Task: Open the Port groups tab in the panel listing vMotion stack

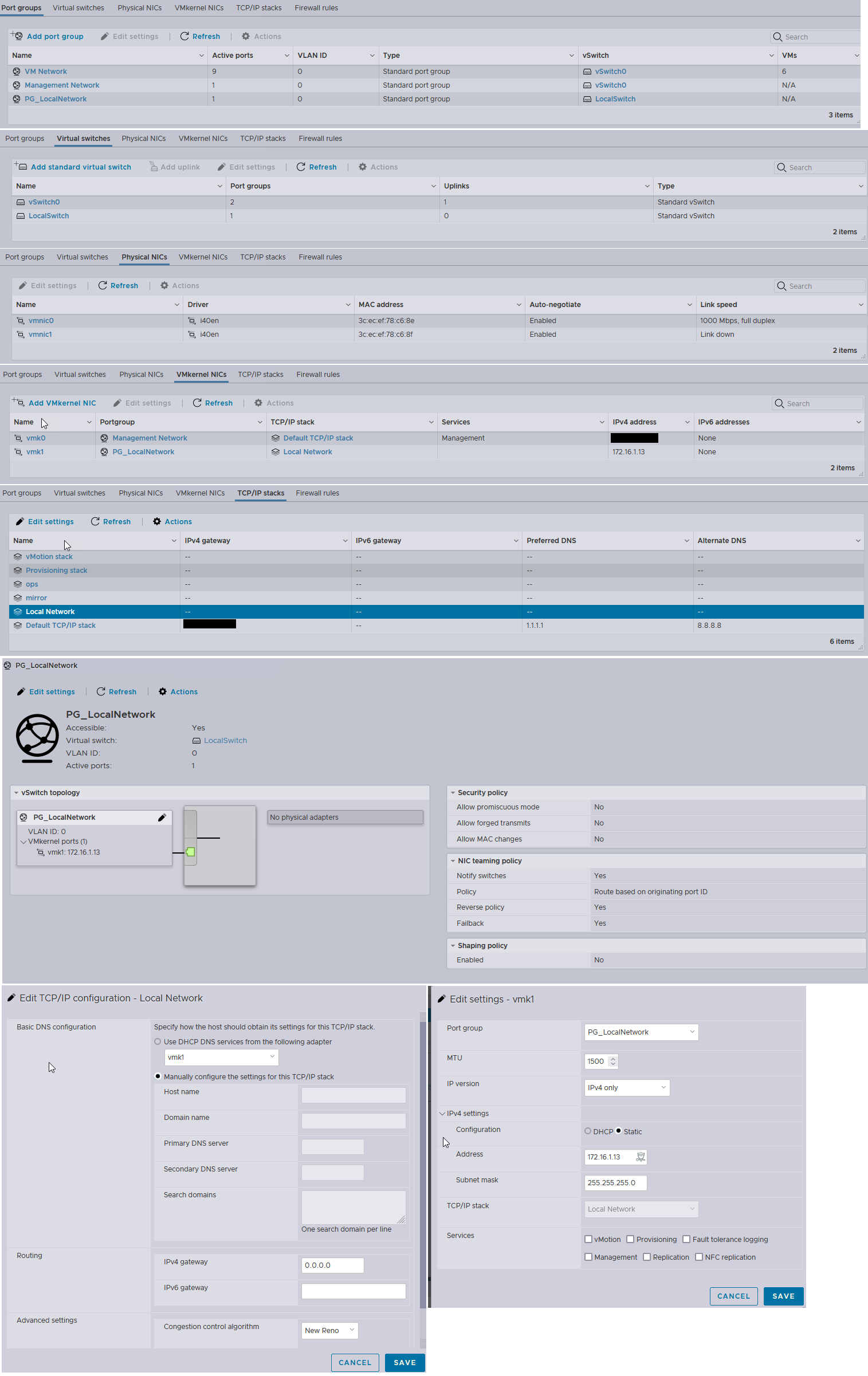Action: tap(22, 493)
